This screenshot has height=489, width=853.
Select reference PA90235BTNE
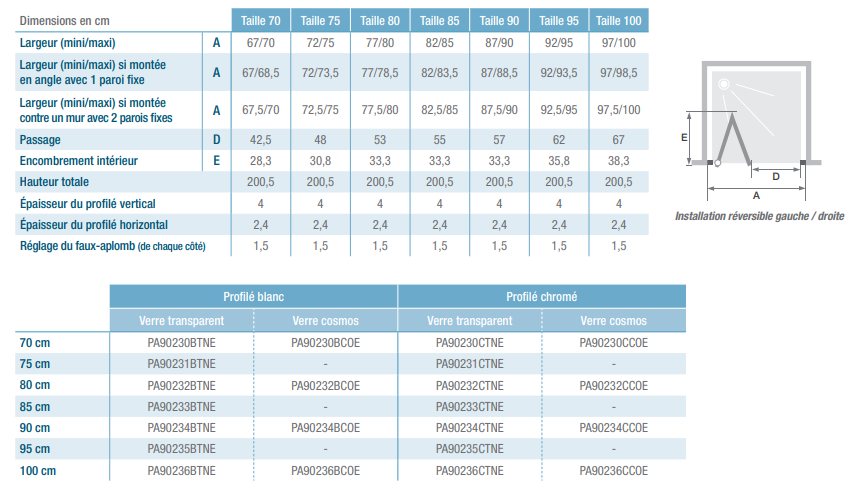[182, 449]
